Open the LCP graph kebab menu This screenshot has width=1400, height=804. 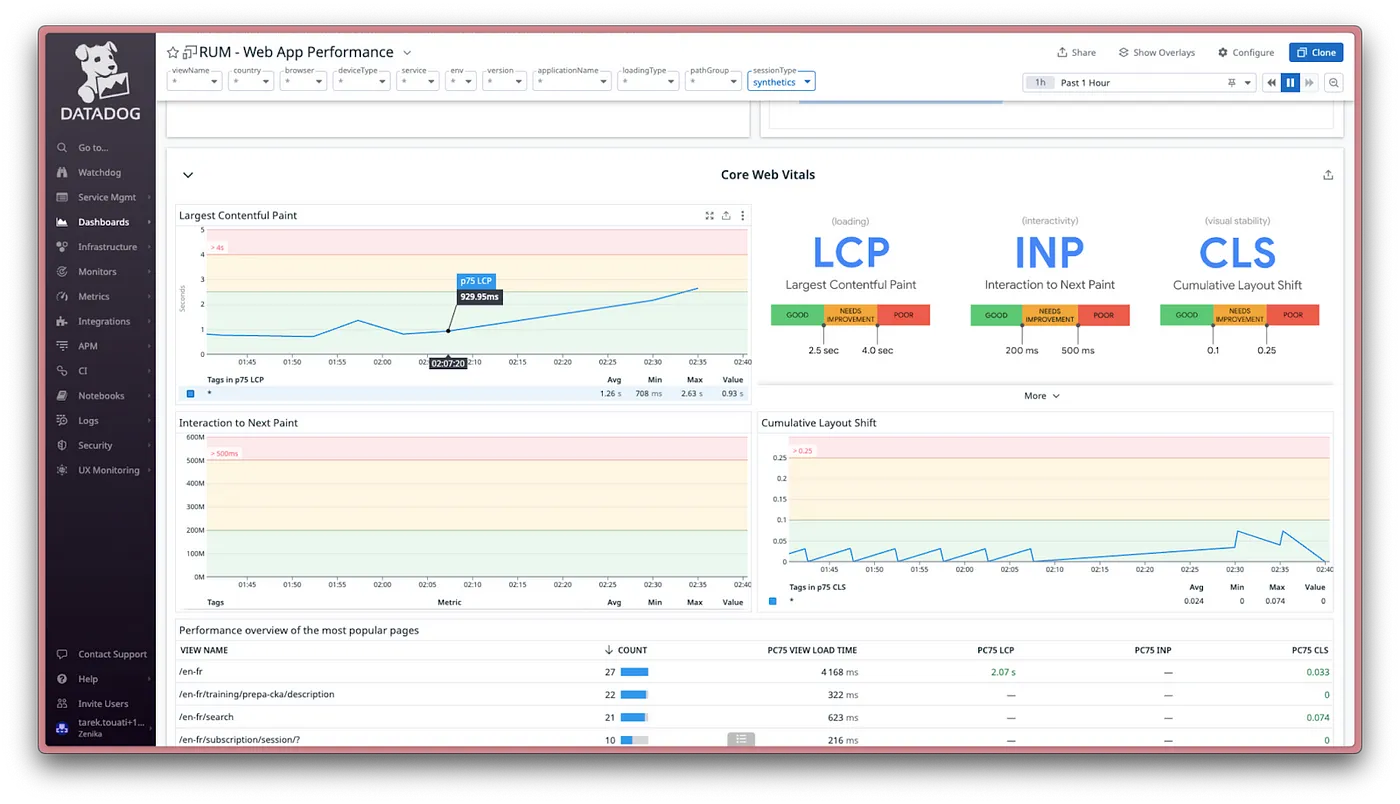tap(742, 215)
